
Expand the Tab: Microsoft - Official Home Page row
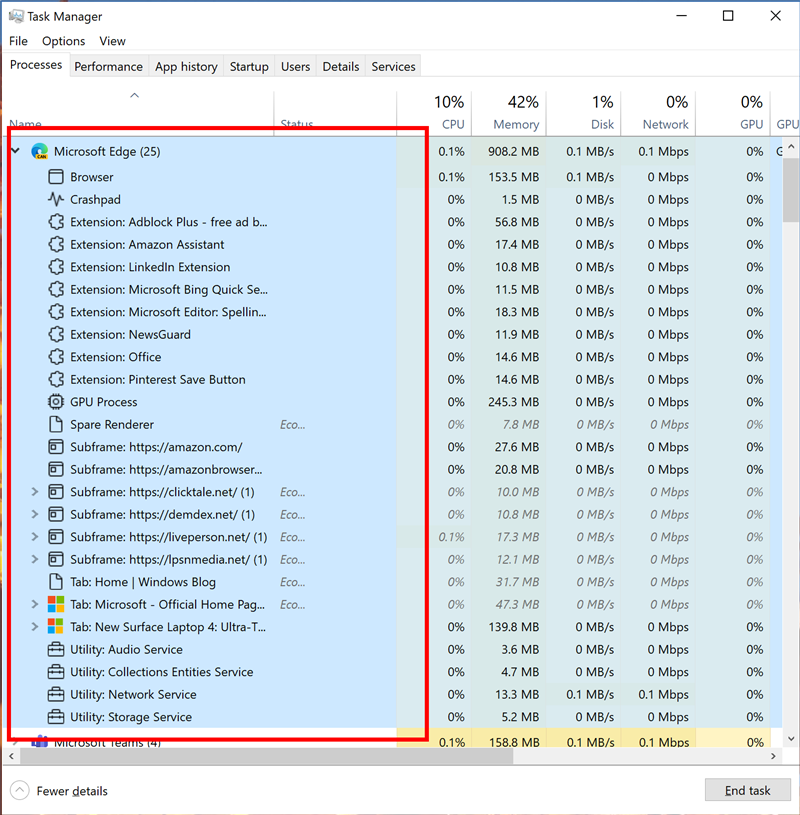pyautogui.click(x=35, y=604)
